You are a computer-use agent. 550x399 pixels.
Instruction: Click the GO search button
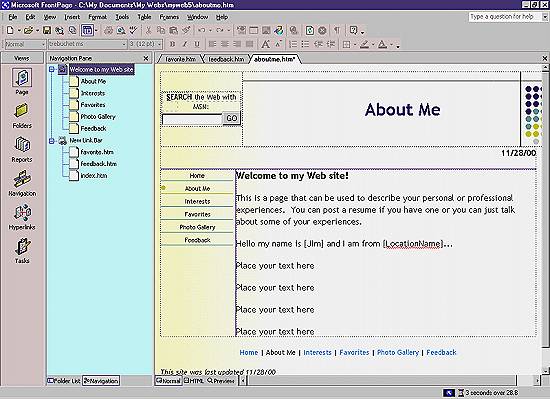click(x=232, y=118)
